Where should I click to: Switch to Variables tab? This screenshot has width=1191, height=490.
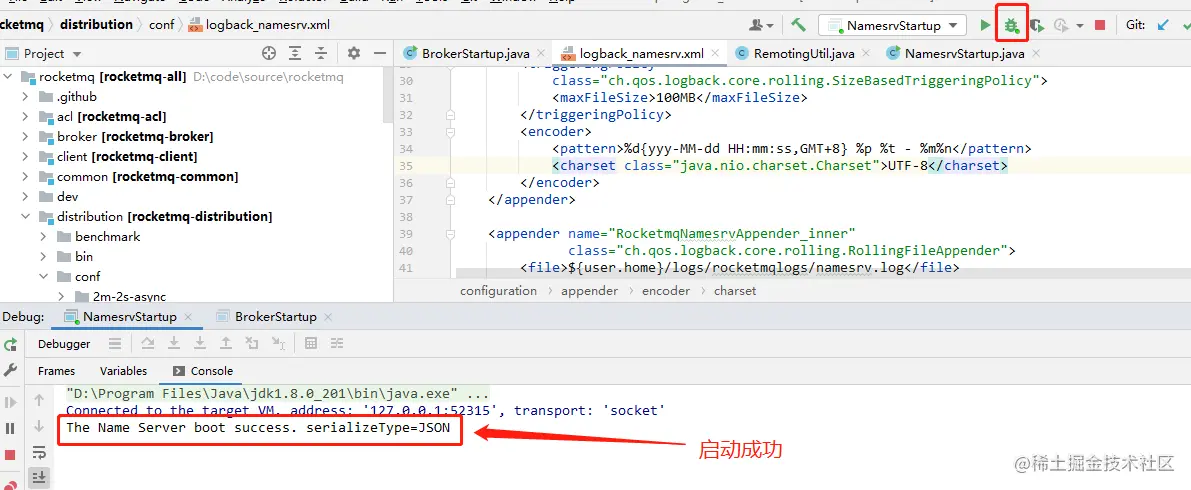click(x=123, y=371)
